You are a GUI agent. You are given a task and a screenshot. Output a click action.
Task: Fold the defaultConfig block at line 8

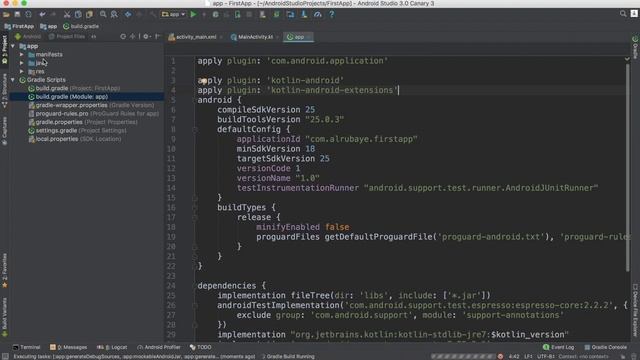tap(195, 130)
